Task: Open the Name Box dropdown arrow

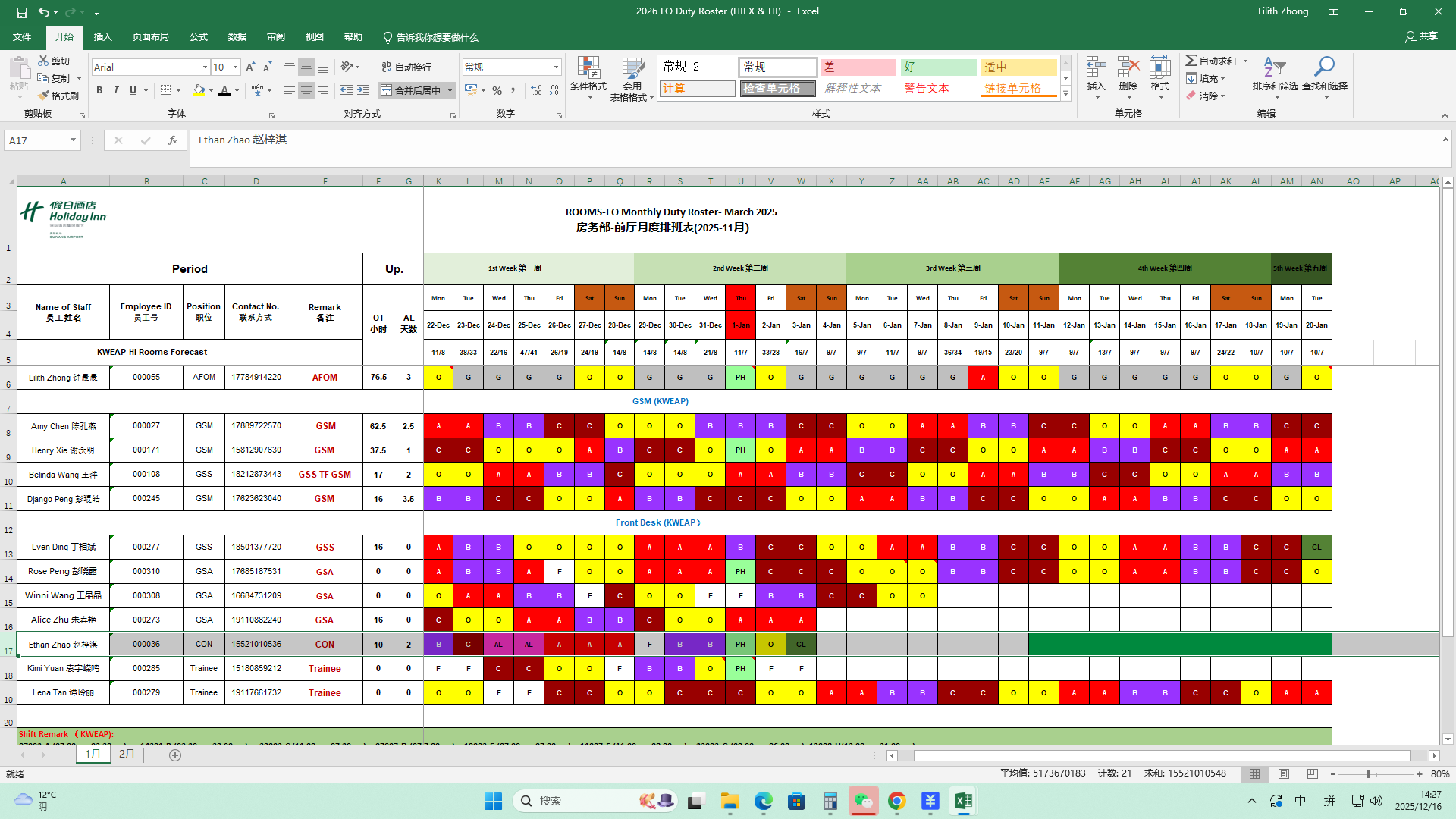Action: tap(73, 140)
